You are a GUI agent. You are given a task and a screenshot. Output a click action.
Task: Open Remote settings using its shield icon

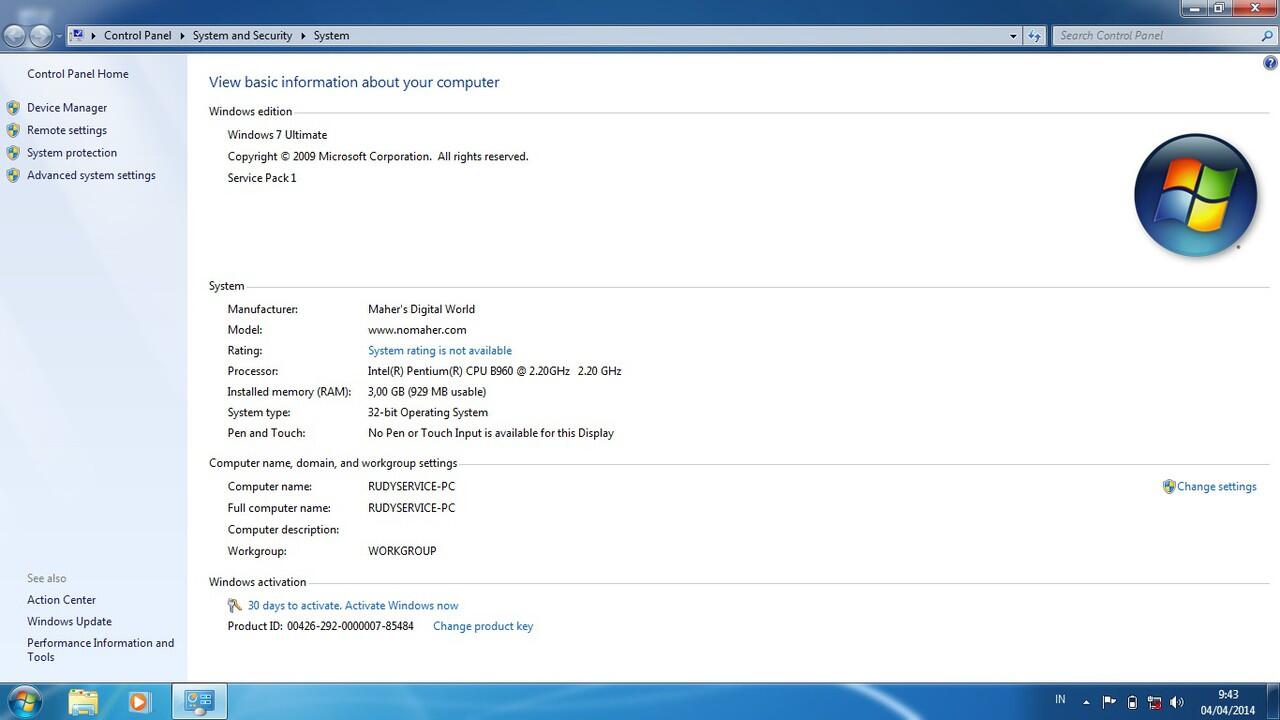tap(13, 130)
